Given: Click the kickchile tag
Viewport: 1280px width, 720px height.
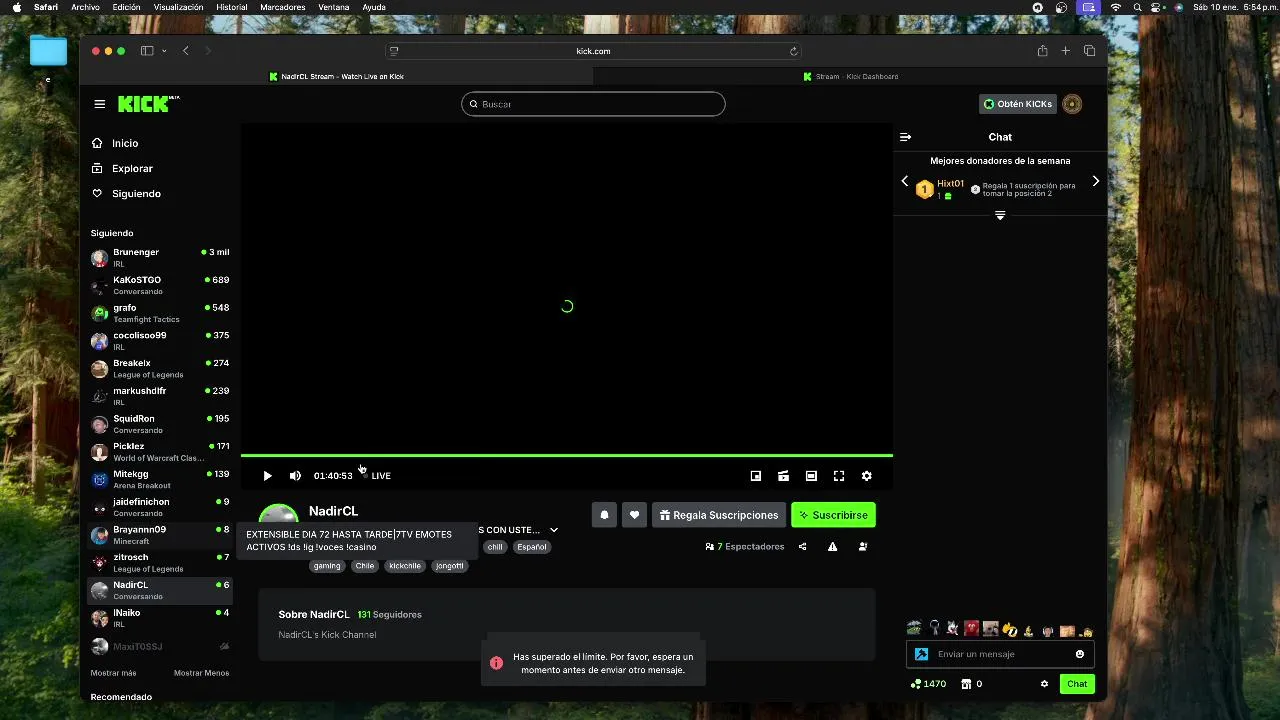Looking at the screenshot, I should 405,566.
